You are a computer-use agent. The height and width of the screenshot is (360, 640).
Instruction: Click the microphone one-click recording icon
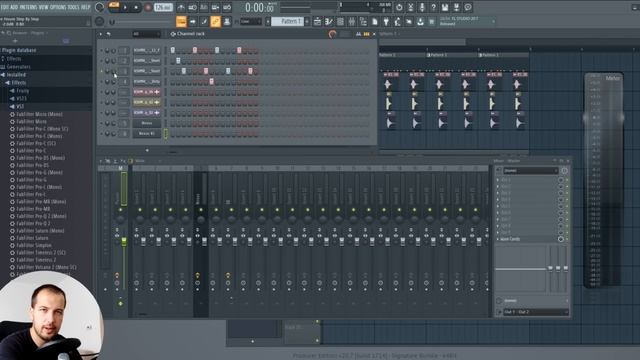point(422,7)
